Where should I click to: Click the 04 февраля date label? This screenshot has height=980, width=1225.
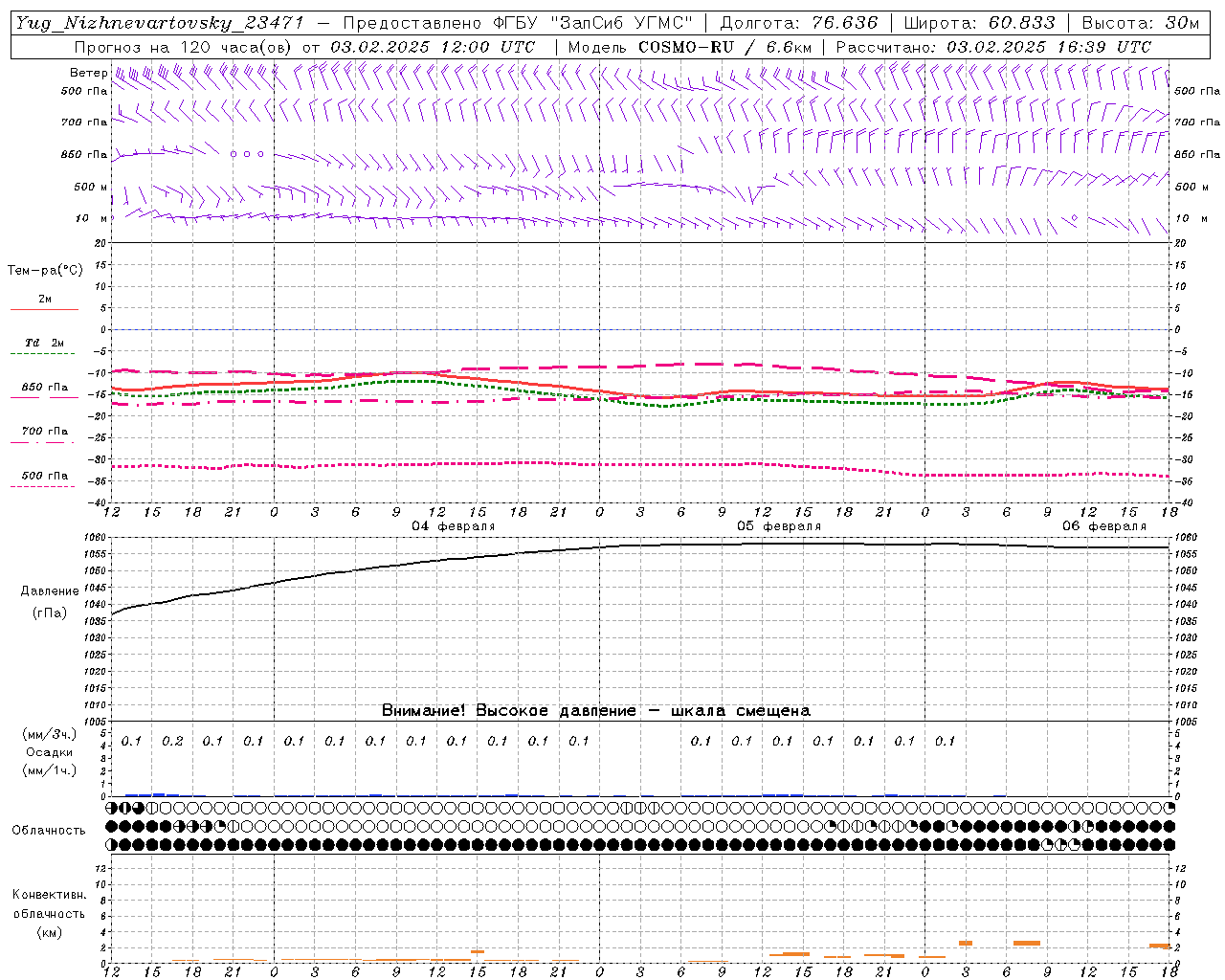coord(454,526)
